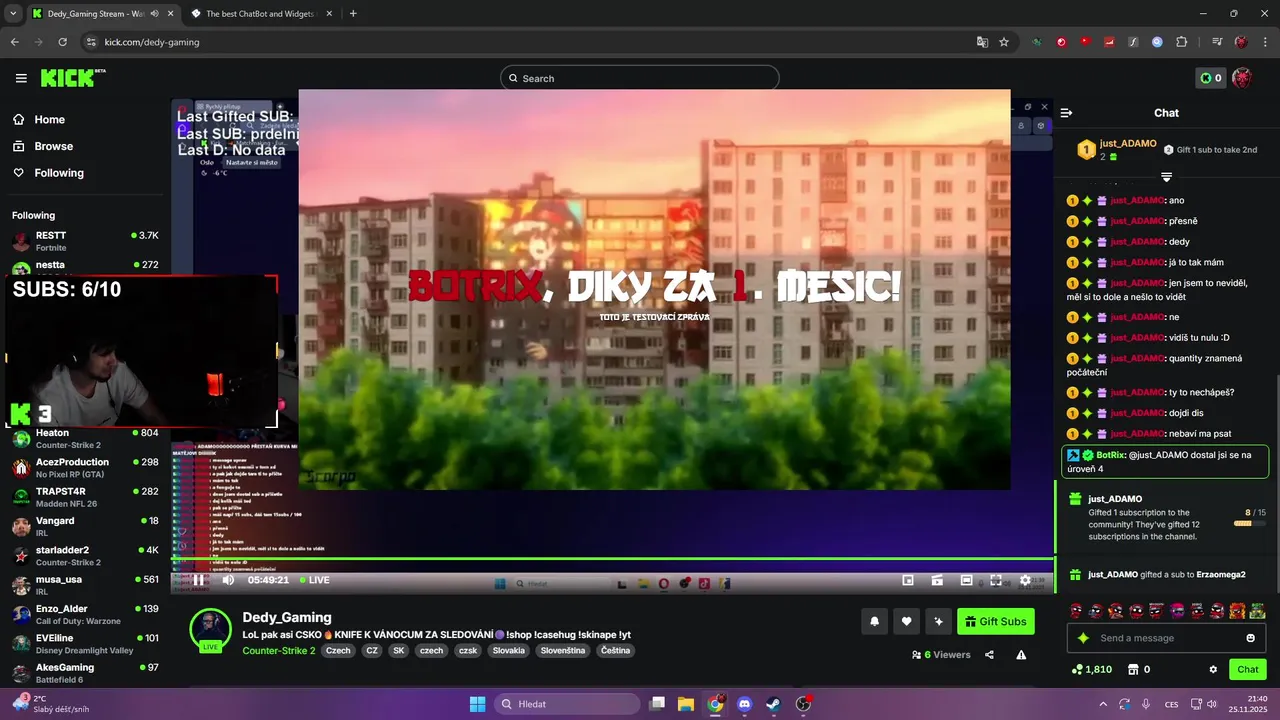Viewport: 1280px width, 720px height.
Task: Open the emoji picker in chat
Action: click(1250, 638)
